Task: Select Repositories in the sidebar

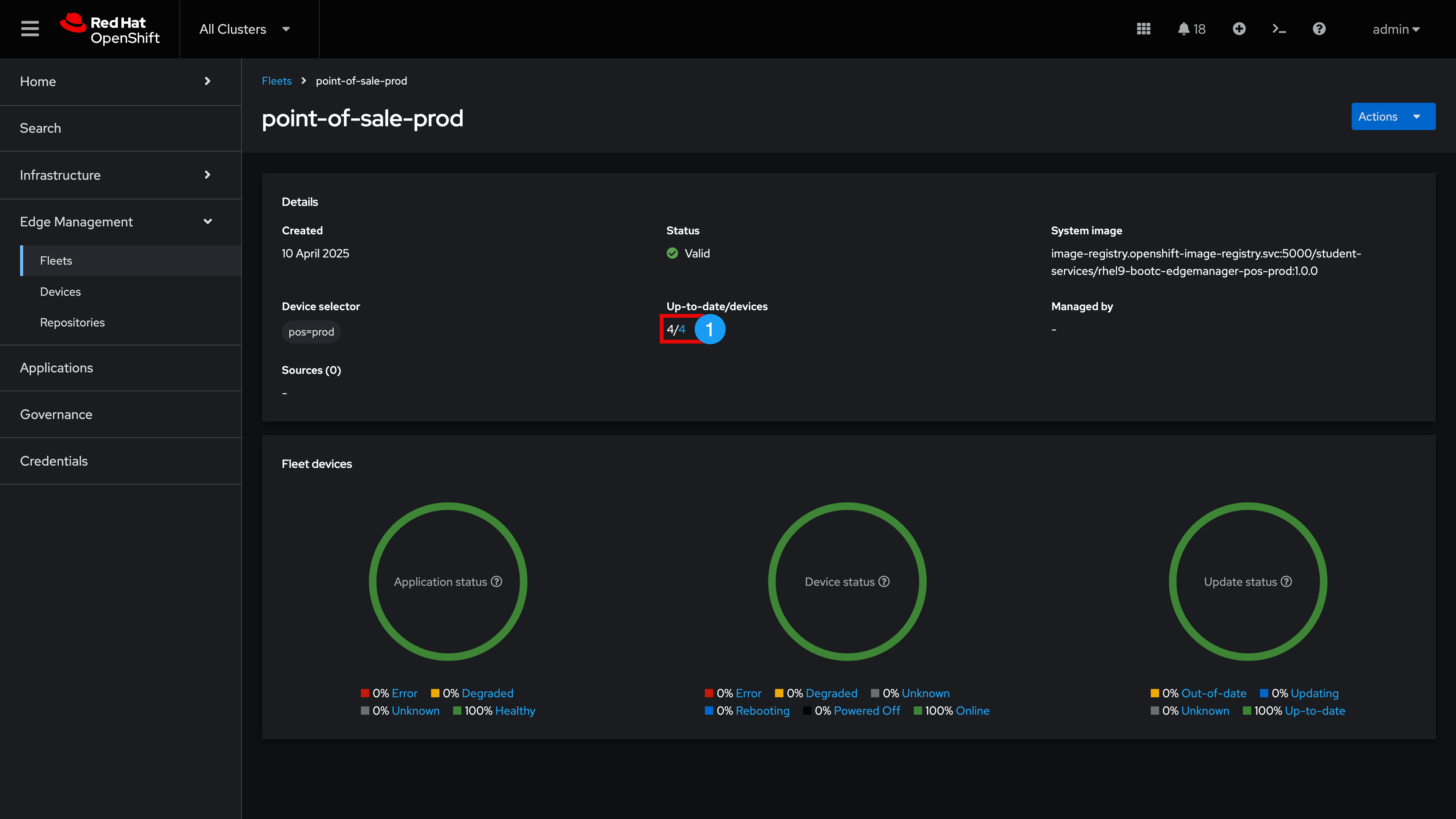Action: coord(130,322)
